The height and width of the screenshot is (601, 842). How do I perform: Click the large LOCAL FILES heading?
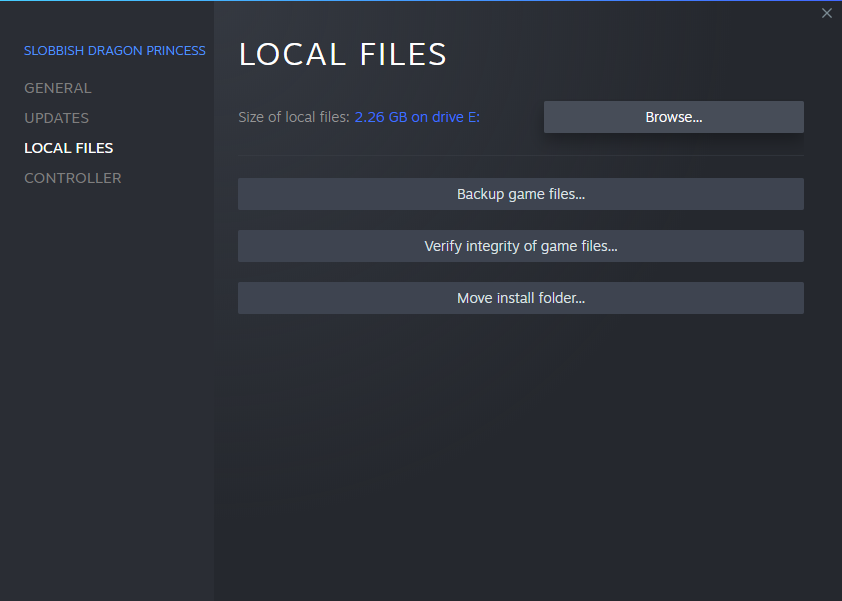click(342, 54)
